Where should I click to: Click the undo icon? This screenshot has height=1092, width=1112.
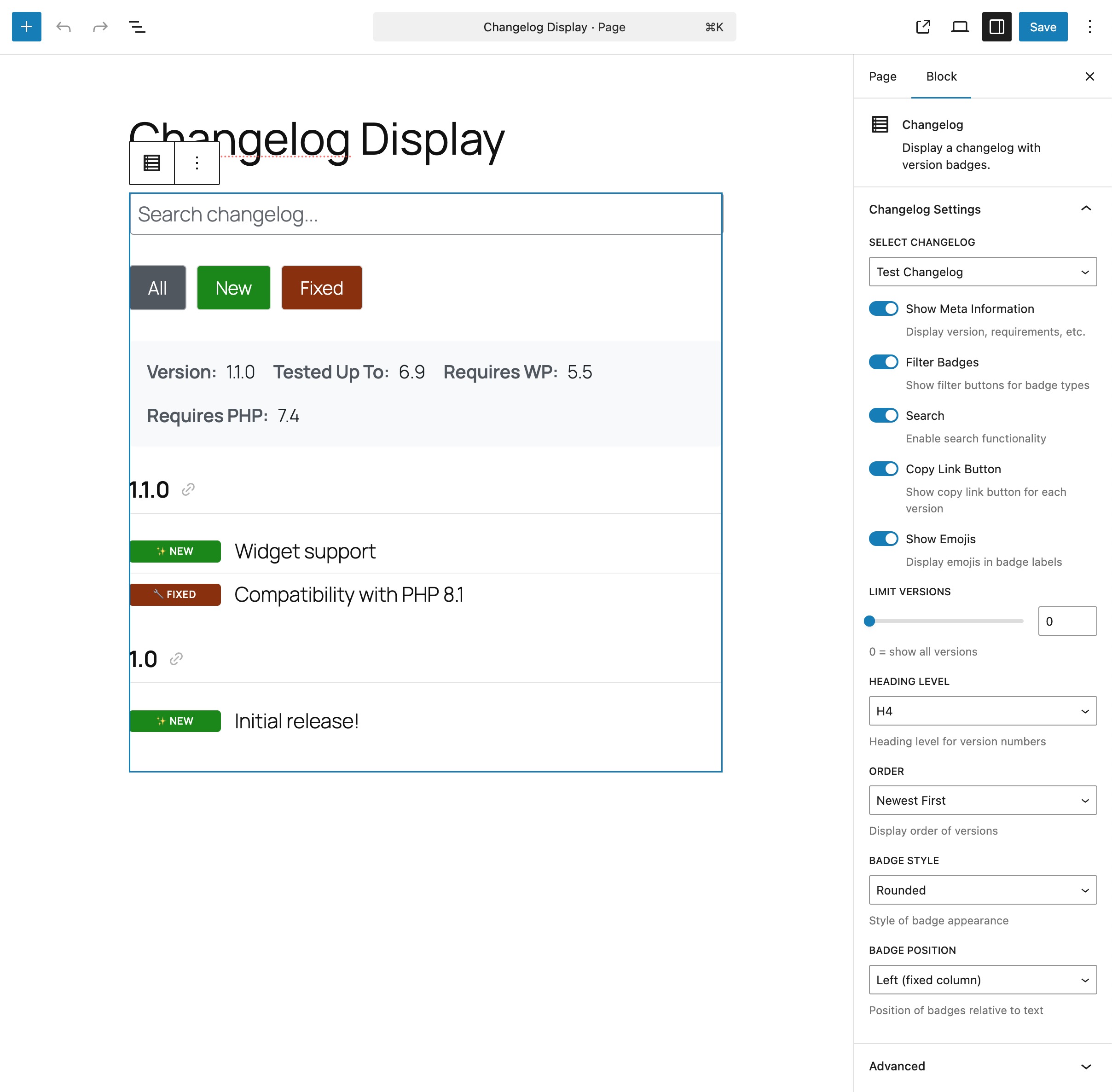tap(64, 26)
